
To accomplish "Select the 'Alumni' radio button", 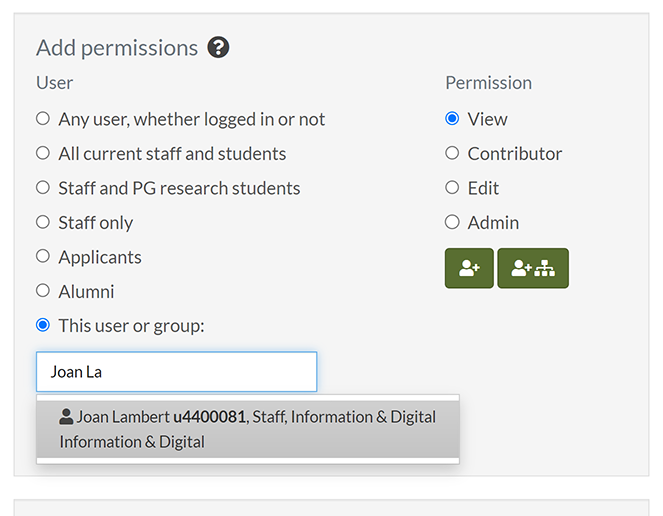I will point(43,291).
